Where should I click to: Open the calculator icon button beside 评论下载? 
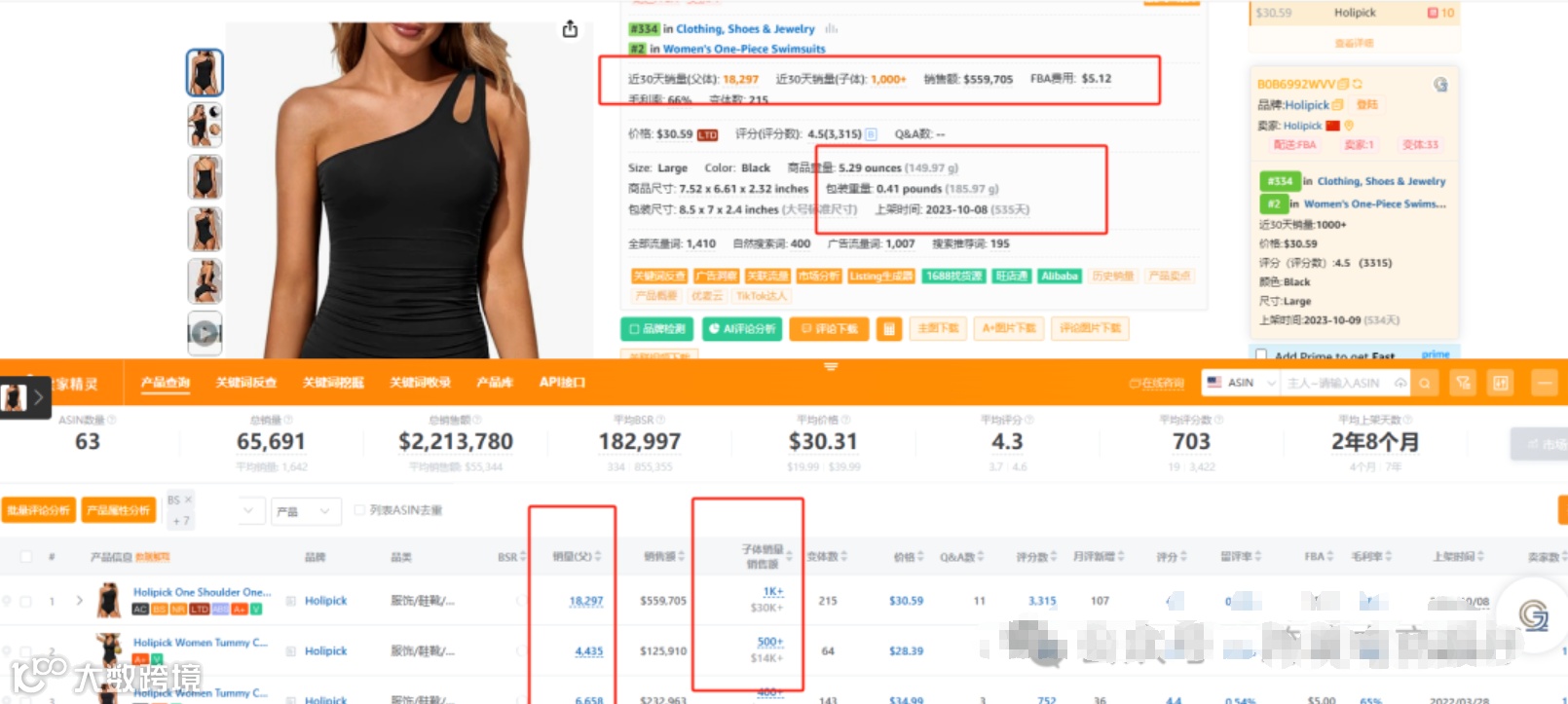(x=888, y=329)
